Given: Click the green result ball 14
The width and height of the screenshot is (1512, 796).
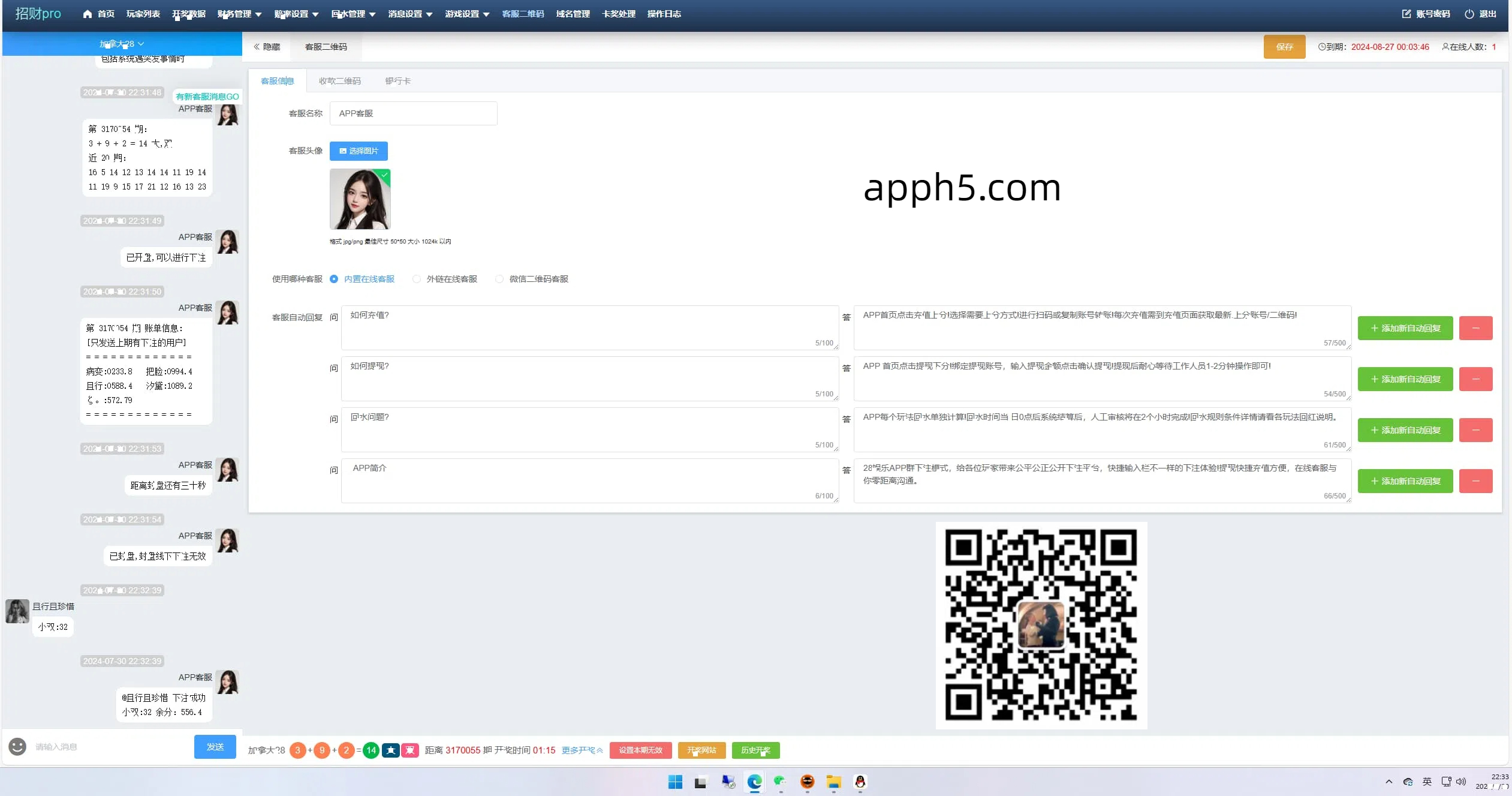Looking at the screenshot, I should point(371,750).
